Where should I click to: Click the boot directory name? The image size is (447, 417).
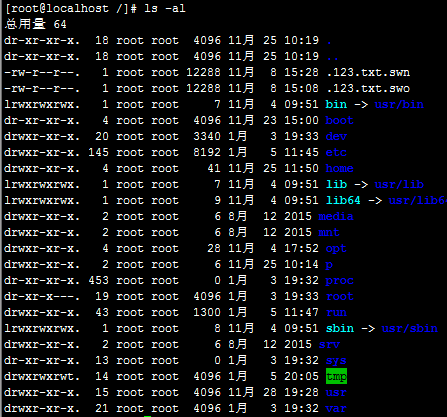click(339, 120)
